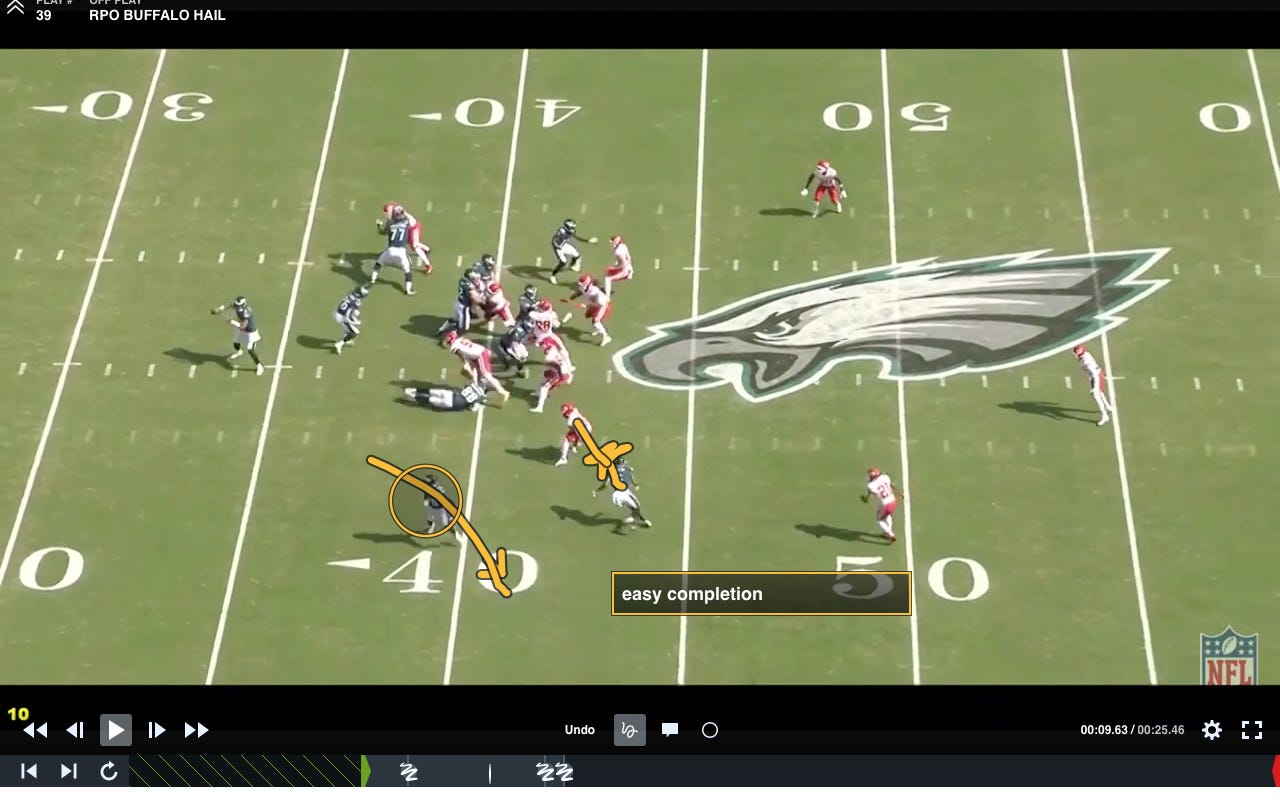Image resolution: width=1280 pixels, height=800 pixels.
Task: Select the circle spotlight tool
Action: [x=710, y=730]
